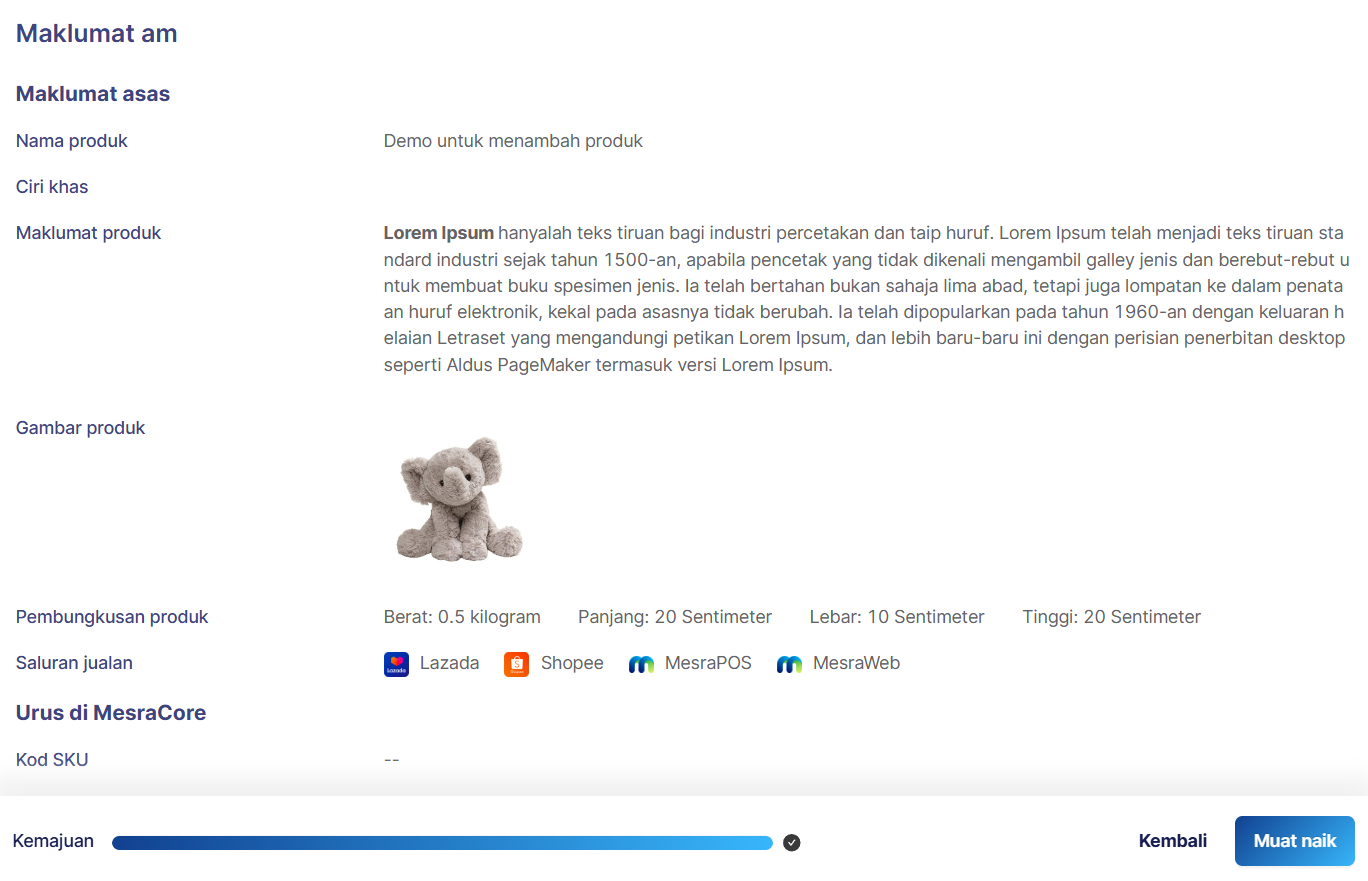This screenshot has height=881, width=1368.
Task: Click the Urus di MesraCore heading
Action: (x=111, y=713)
